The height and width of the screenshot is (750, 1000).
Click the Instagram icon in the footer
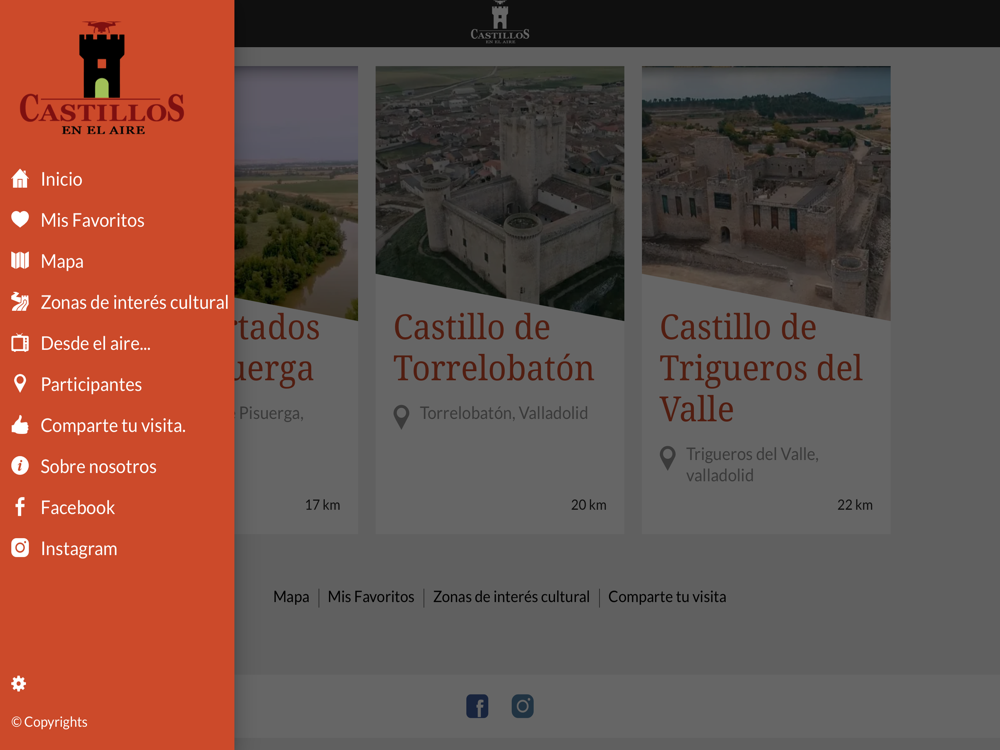pyautogui.click(x=522, y=706)
